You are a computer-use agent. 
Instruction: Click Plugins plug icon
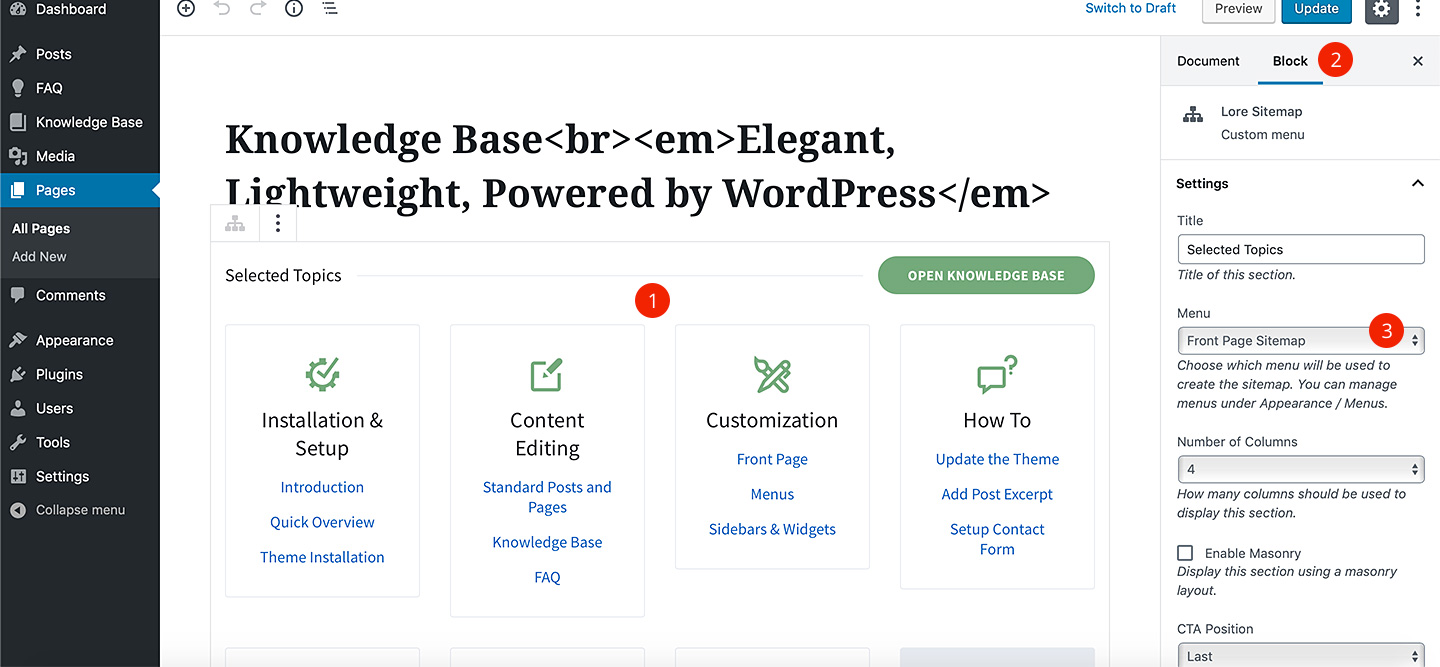[18, 374]
